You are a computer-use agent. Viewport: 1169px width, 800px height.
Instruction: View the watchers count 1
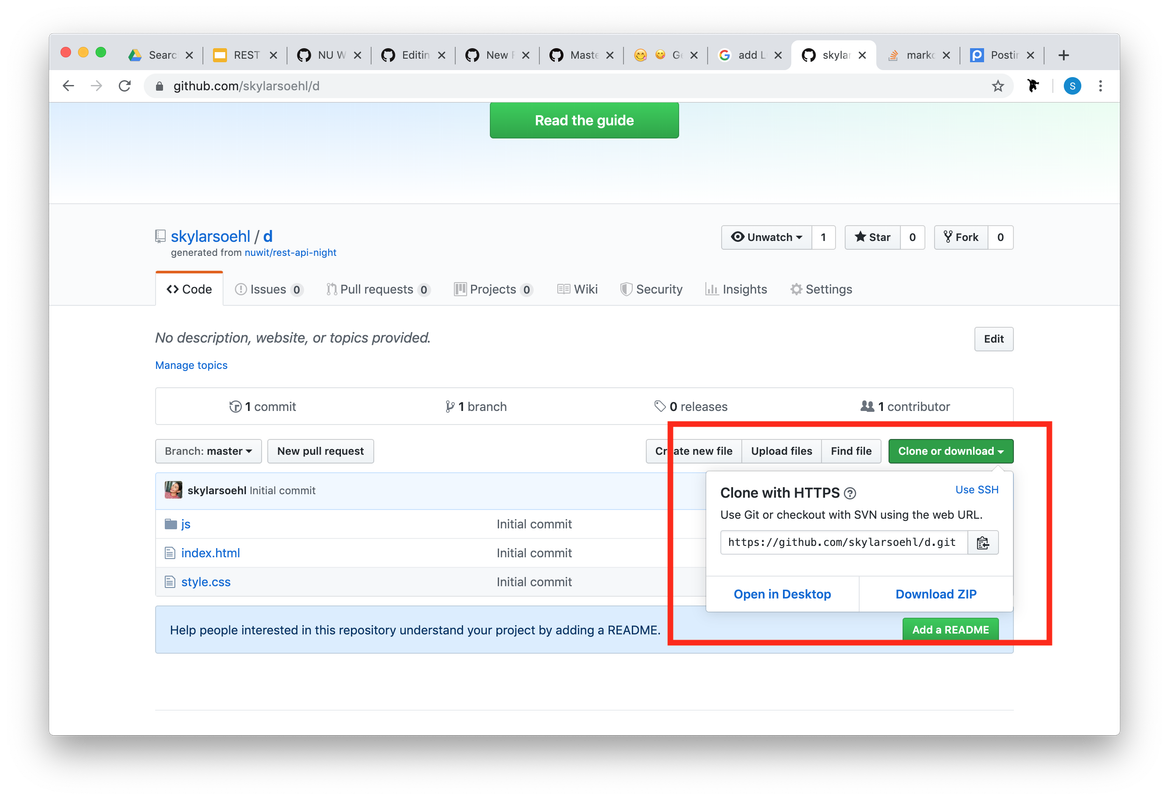tap(824, 237)
